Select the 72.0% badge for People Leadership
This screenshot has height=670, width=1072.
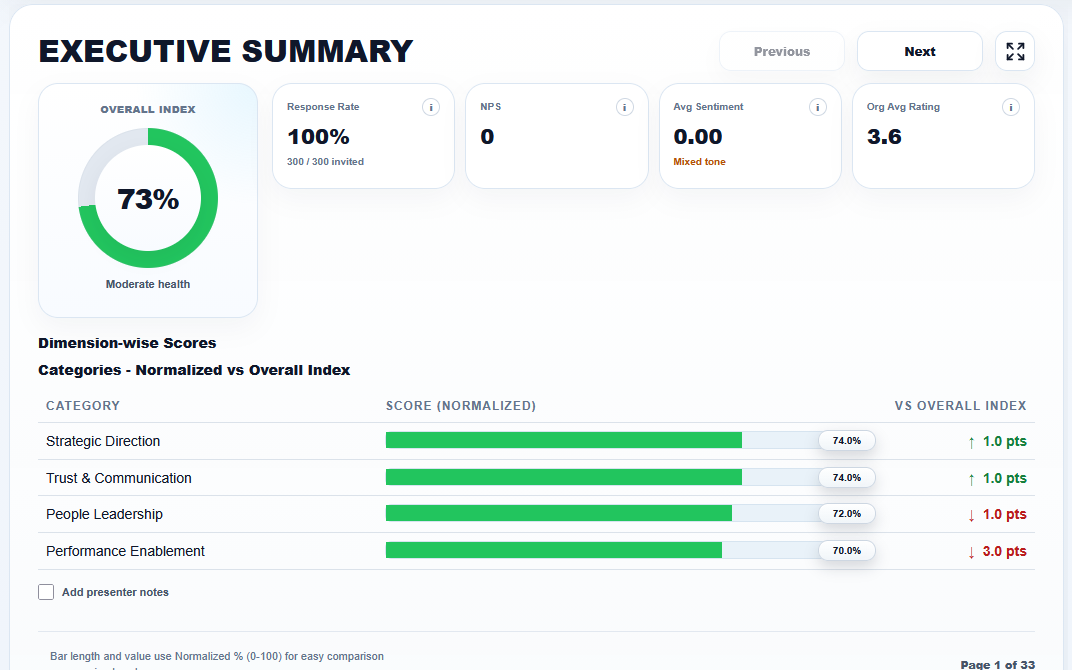click(846, 514)
